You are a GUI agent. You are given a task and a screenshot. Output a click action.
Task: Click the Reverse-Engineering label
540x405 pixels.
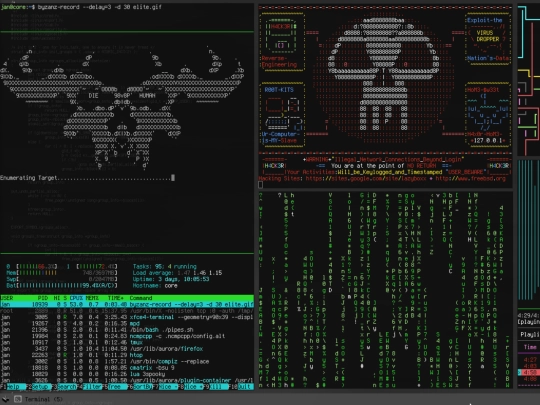pyautogui.click(x=279, y=61)
